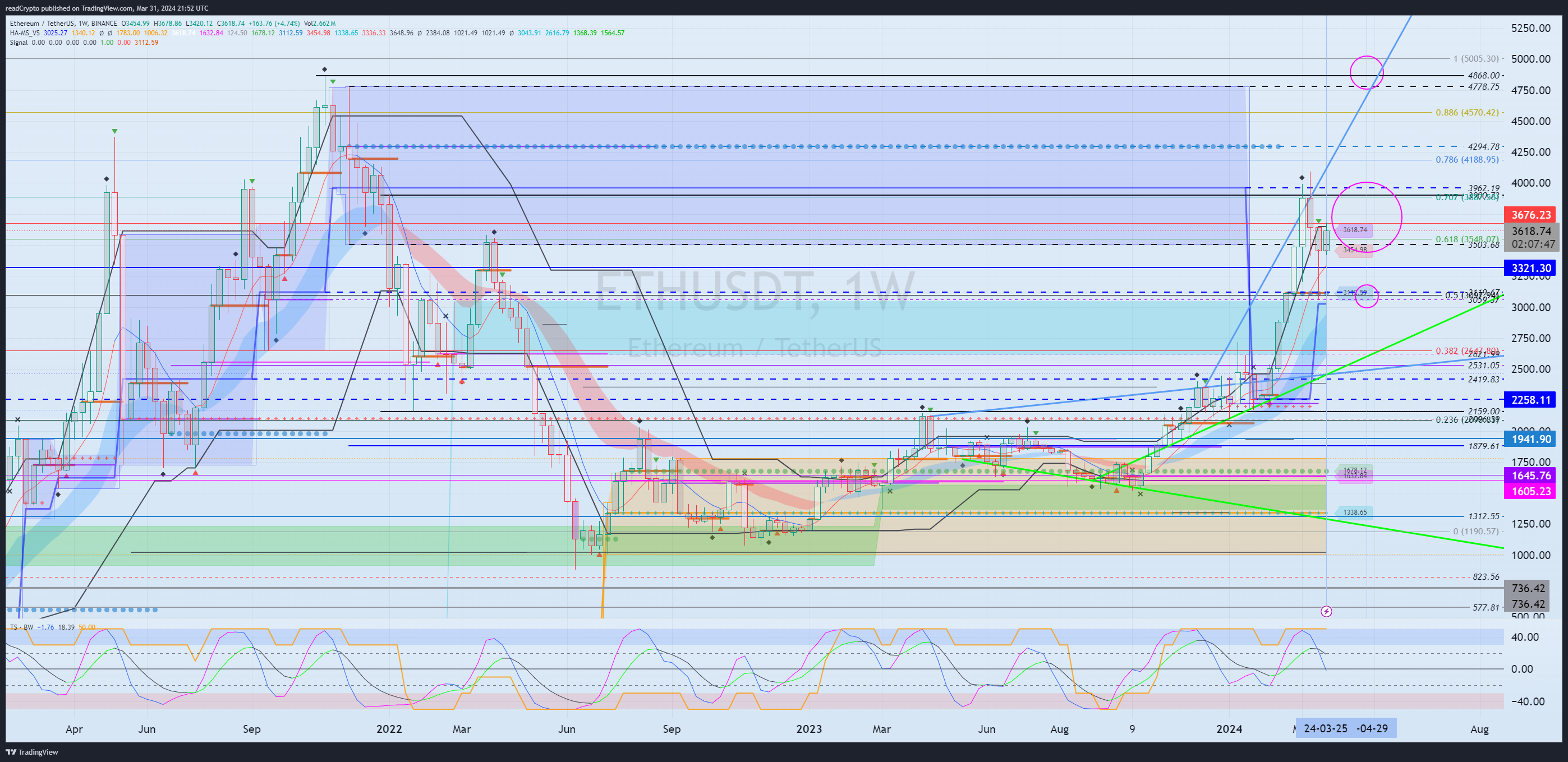This screenshot has height=762, width=1568.
Task: Select the TS - BW indicator legend
Action: click(21, 627)
